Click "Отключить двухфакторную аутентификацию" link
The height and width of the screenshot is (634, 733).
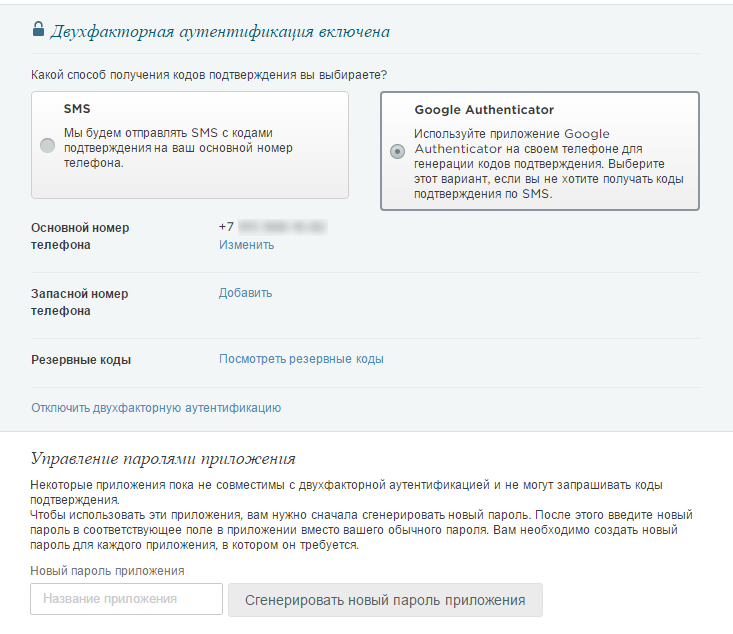[156, 408]
